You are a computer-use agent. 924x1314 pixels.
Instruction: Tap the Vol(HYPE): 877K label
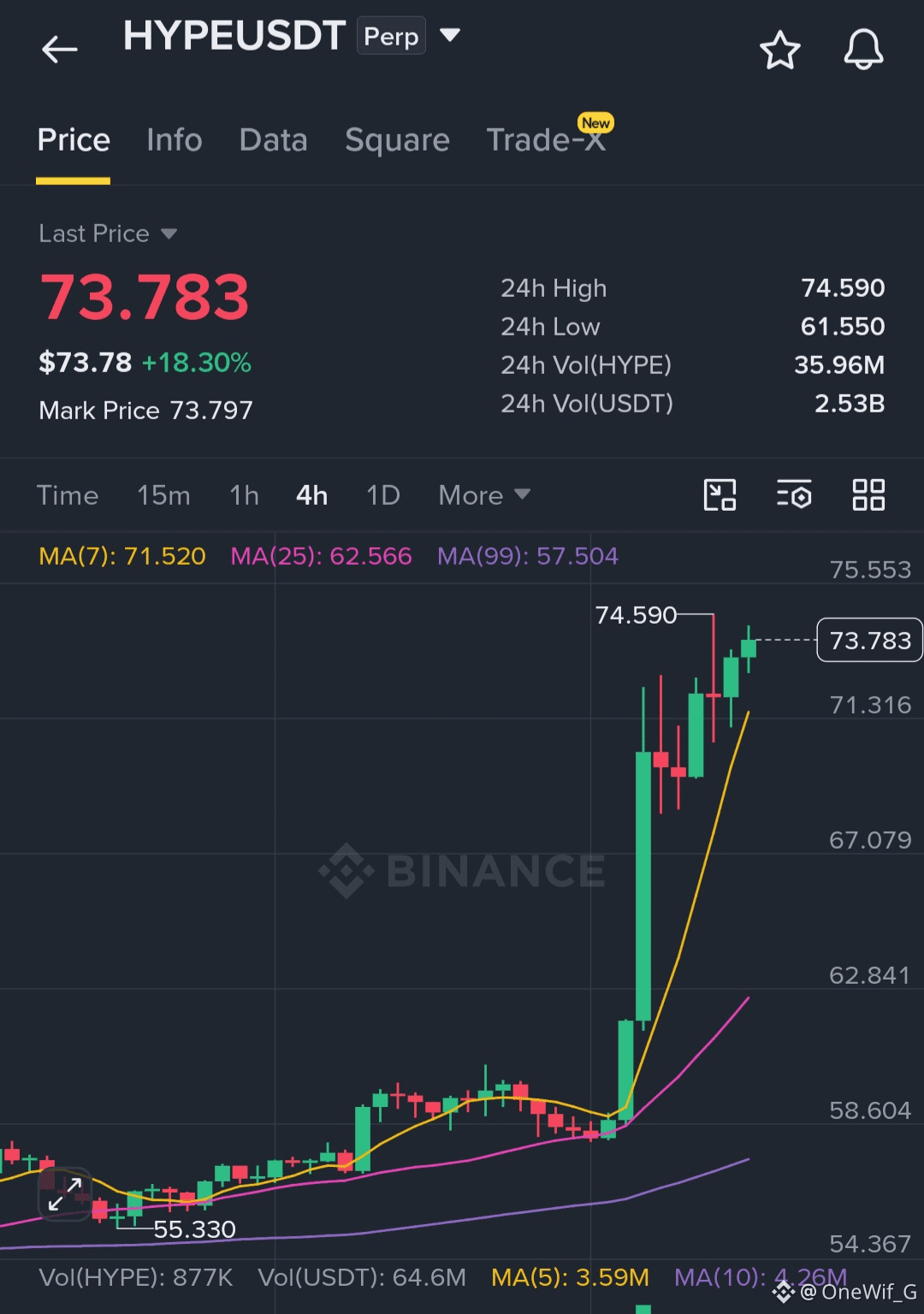tap(135, 1277)
